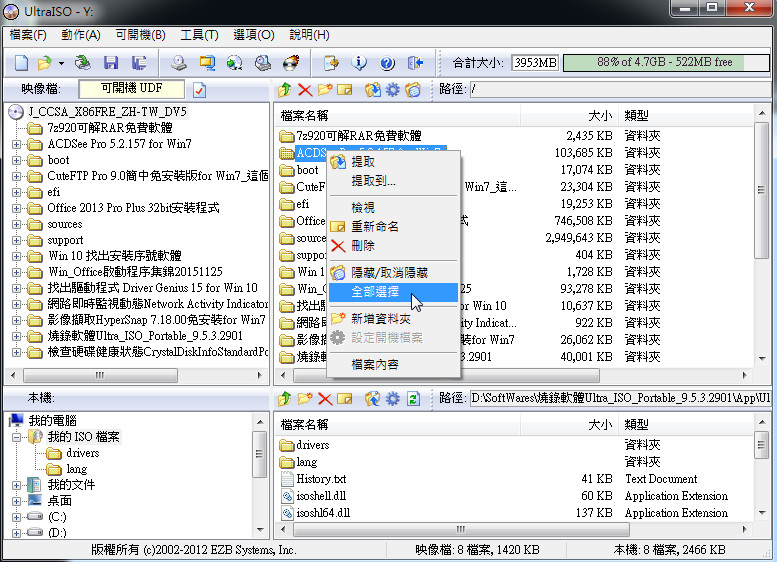Expand the sources folder tree node
Screen dimensions: 777x562
16,225
